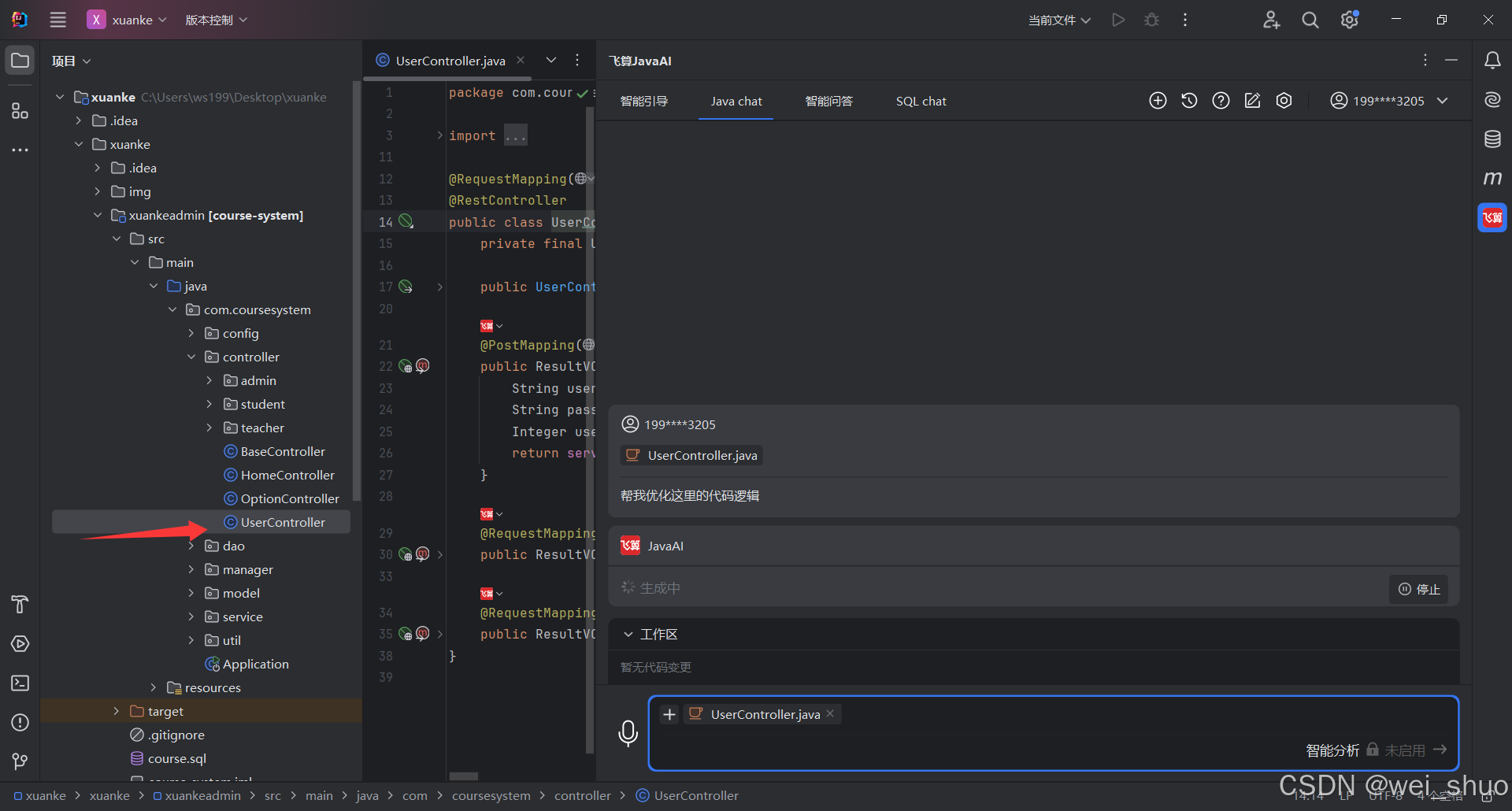Expand the target folder
Viewport: 1512px width, 811px height.
pyautogui.click(x=117, y=711)
